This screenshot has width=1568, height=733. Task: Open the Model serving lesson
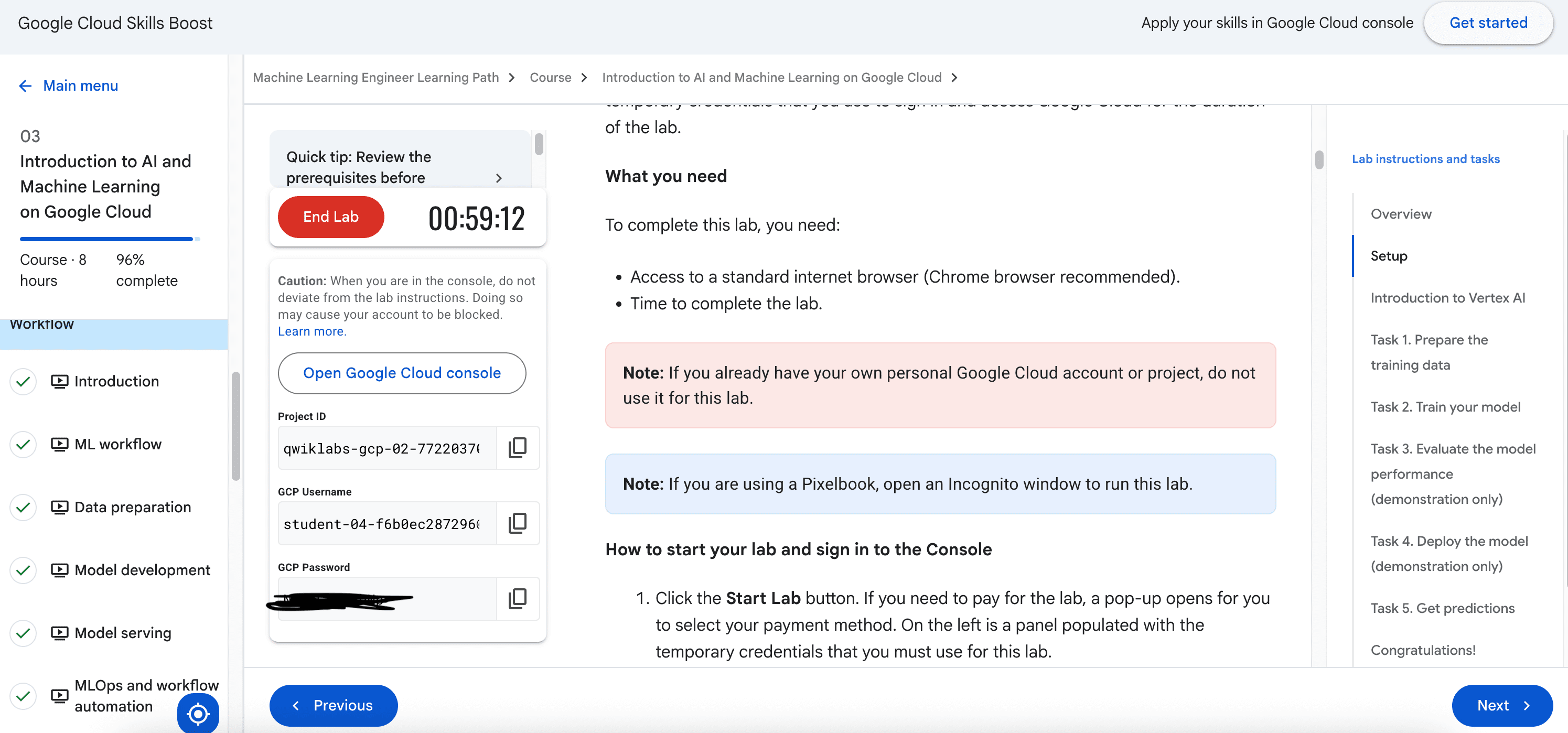123,632
